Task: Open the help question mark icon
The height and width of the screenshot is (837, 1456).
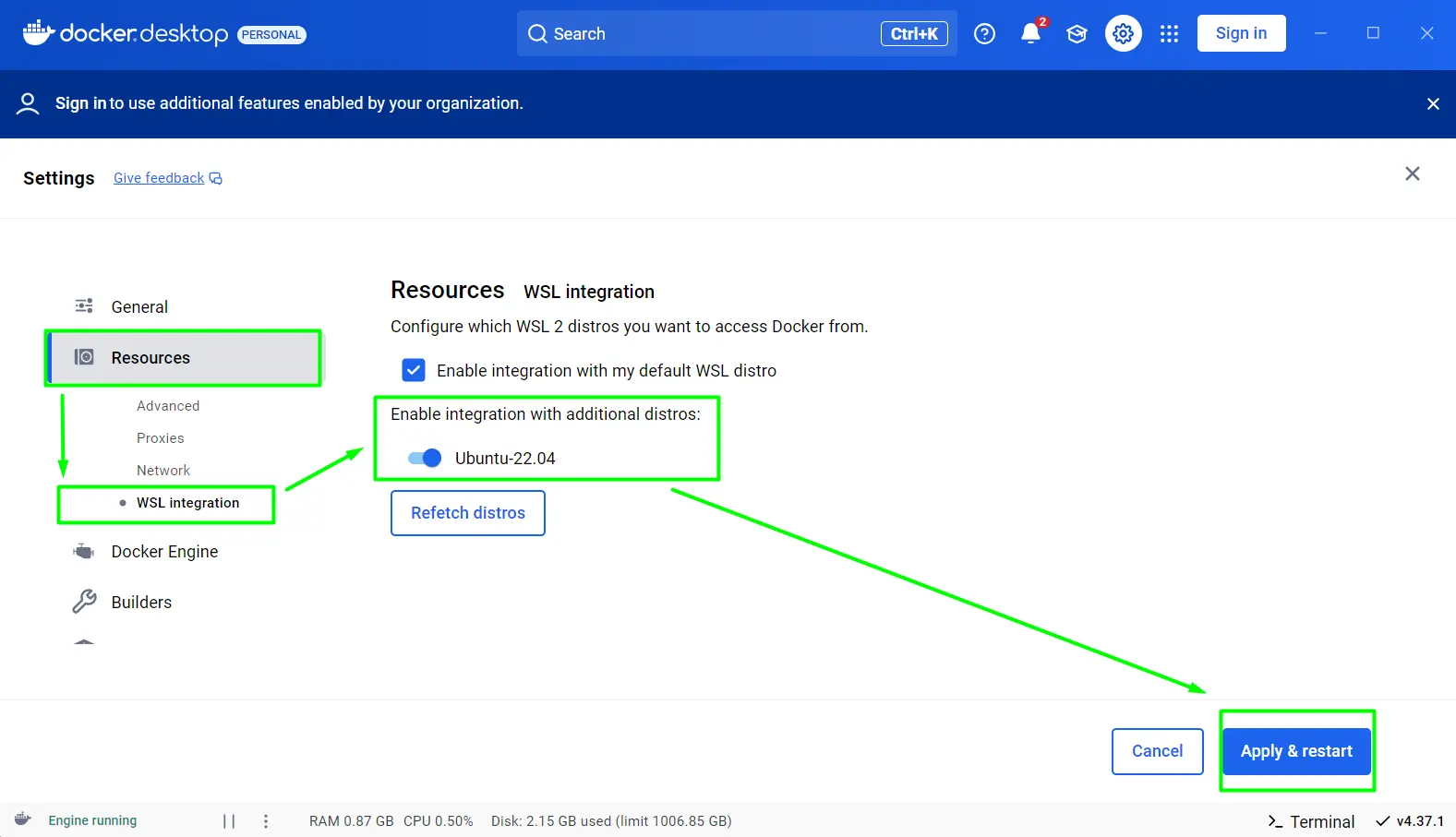Action: click(984, 34)
